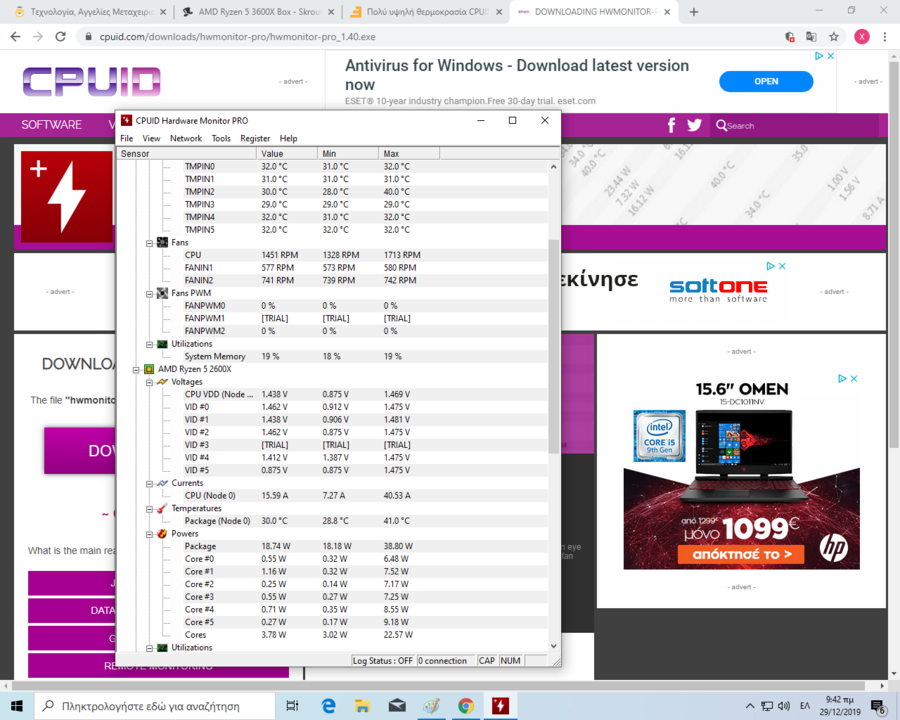Viewport: 900px width, 720px height.
Task: Open the Network menu
Action: [x=185, y=138]
